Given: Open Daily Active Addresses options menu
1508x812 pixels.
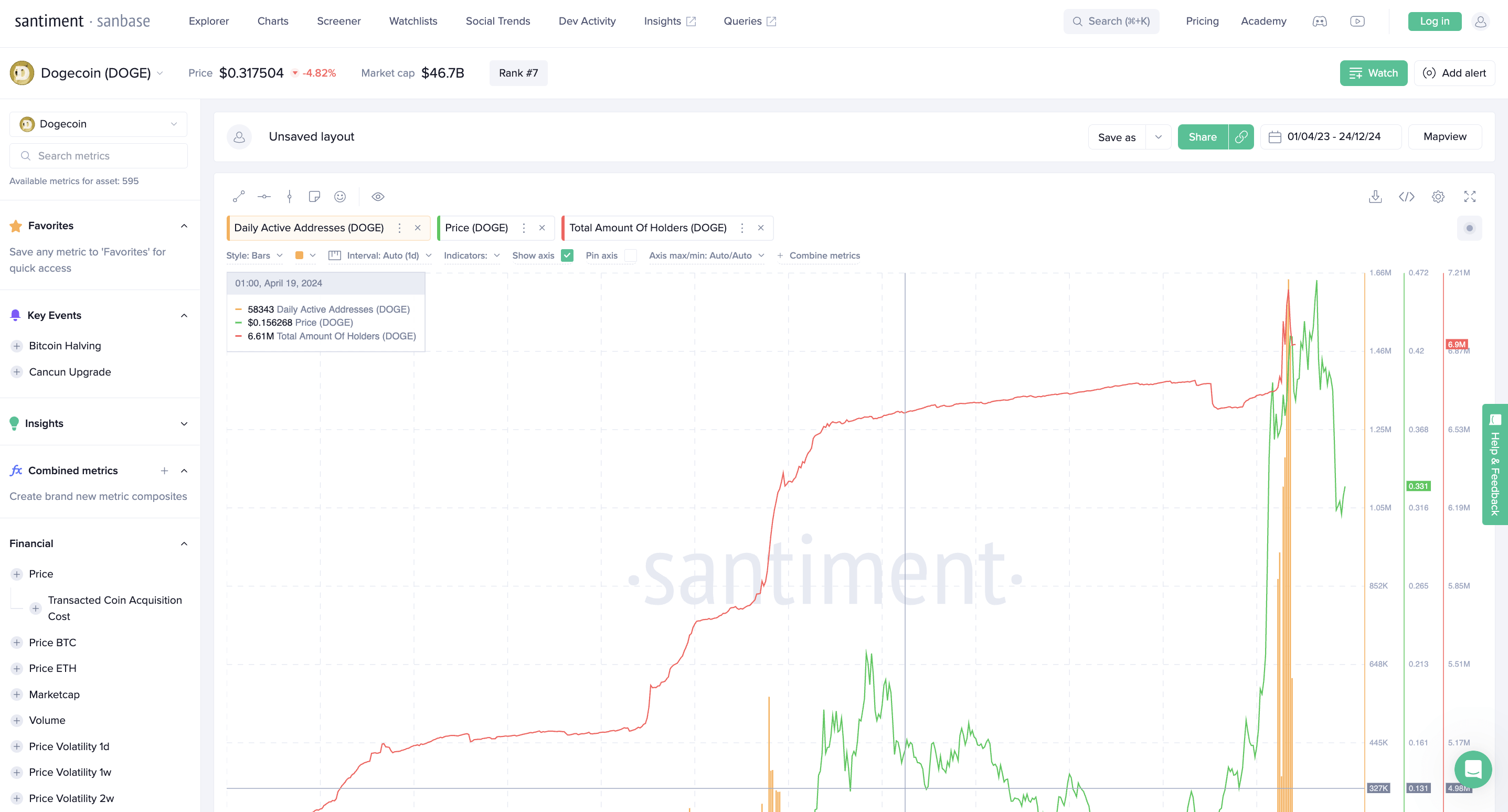Looking at the screenshot, I should [x=400, y=228].
